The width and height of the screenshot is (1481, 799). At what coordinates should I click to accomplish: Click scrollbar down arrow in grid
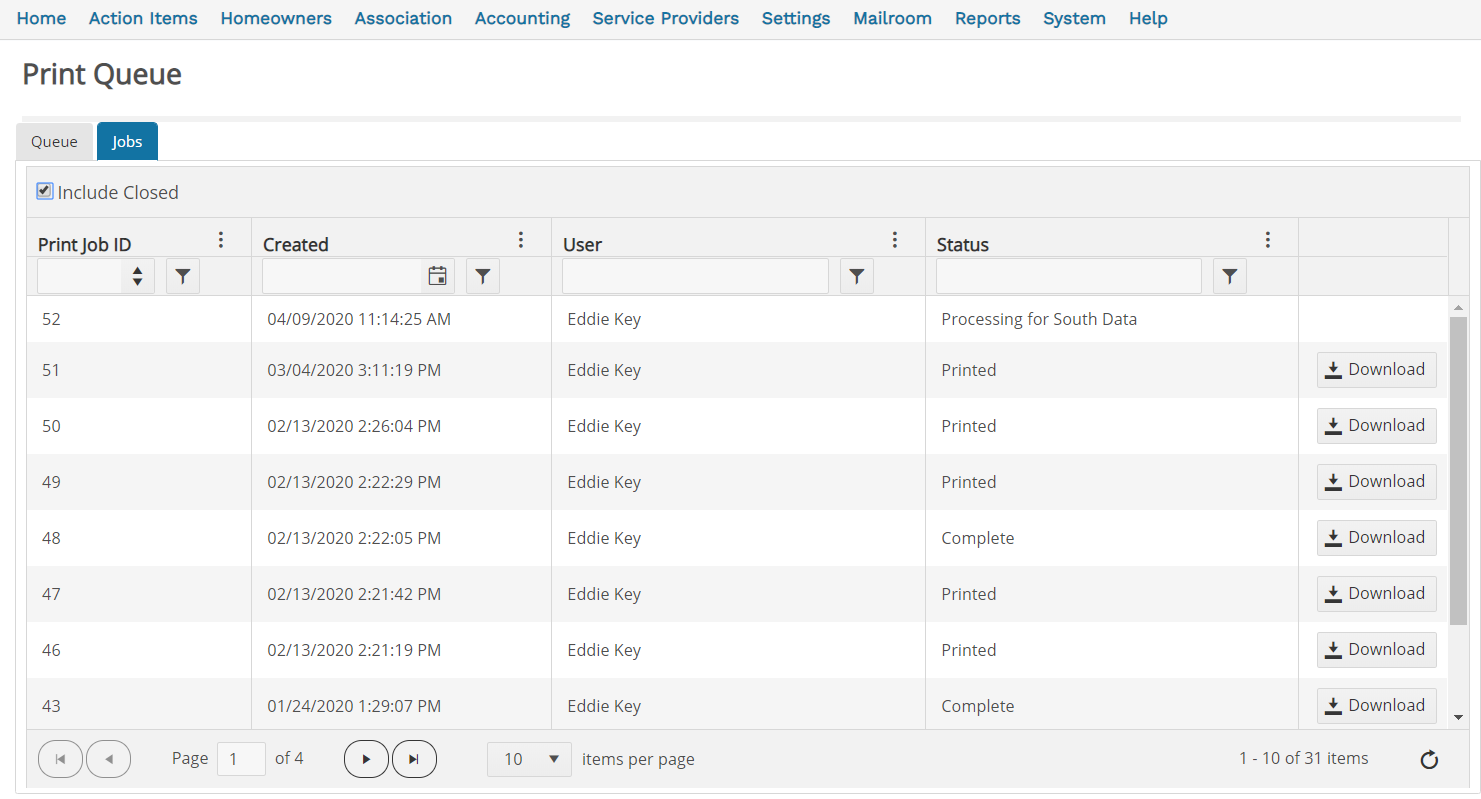tap(1458, 717)
